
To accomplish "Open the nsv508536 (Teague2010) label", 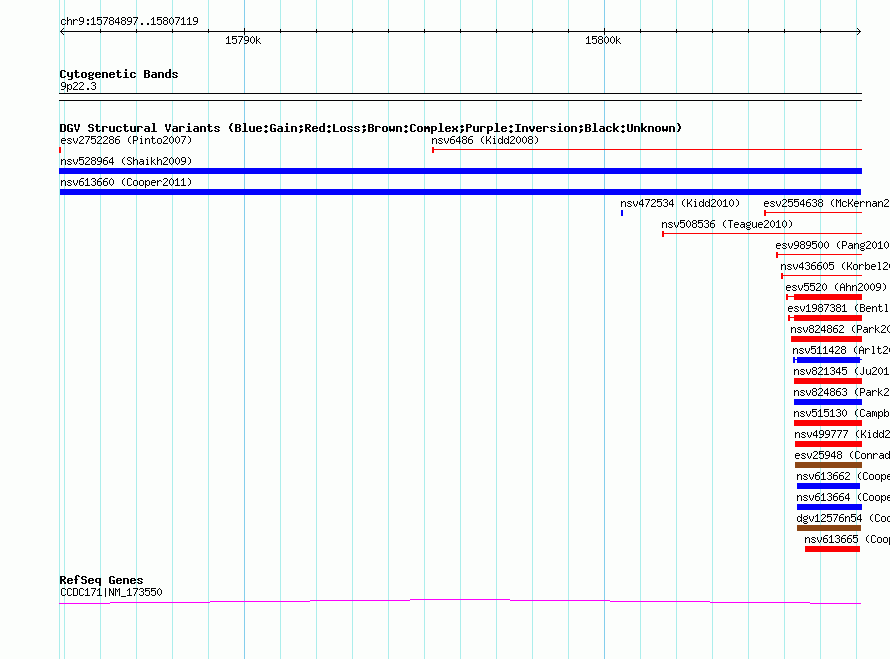I will point(727,224).
